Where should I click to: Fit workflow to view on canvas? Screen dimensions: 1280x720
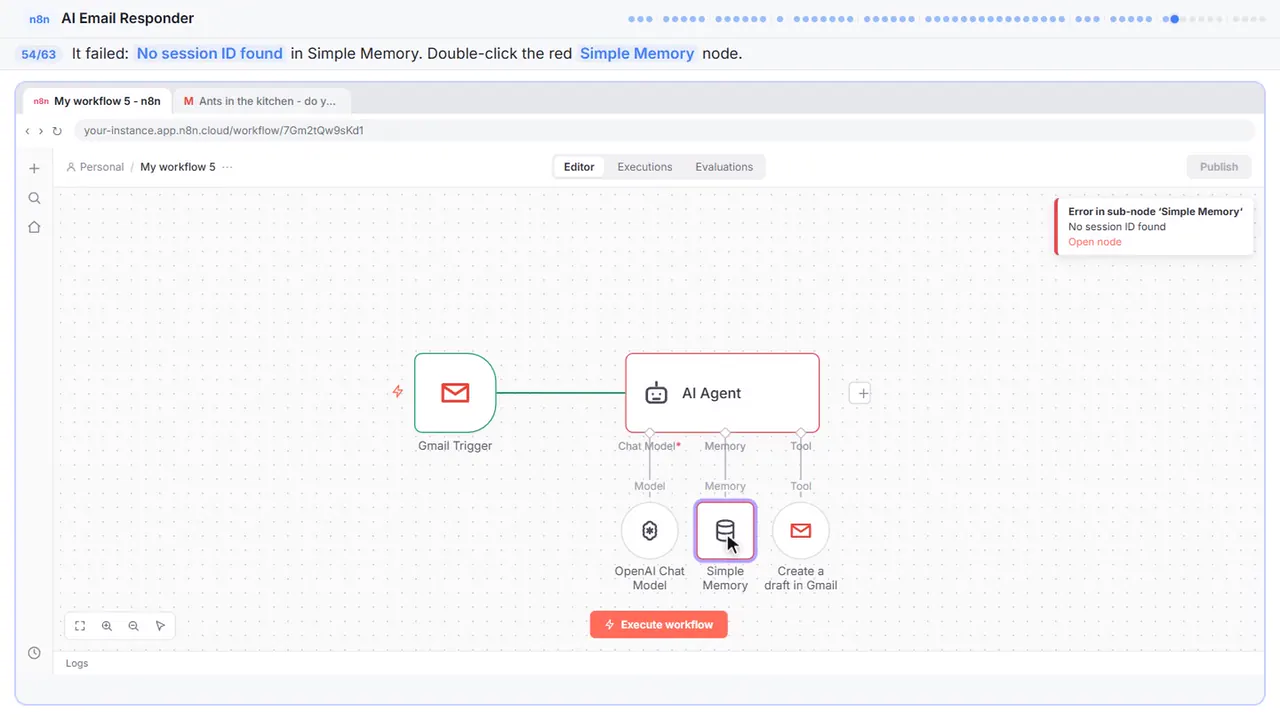pyautogui.click(x=80, y=626)
